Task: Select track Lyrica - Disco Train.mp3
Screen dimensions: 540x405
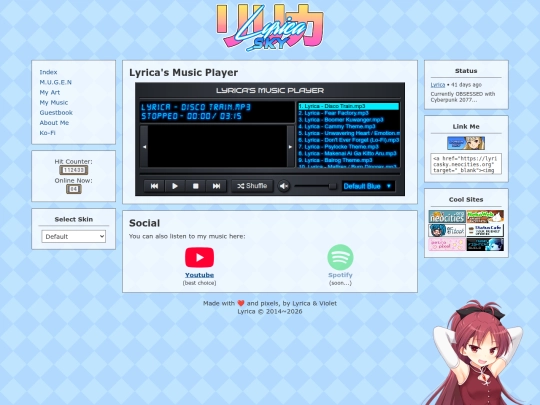Action: click(x=349, y=106)
